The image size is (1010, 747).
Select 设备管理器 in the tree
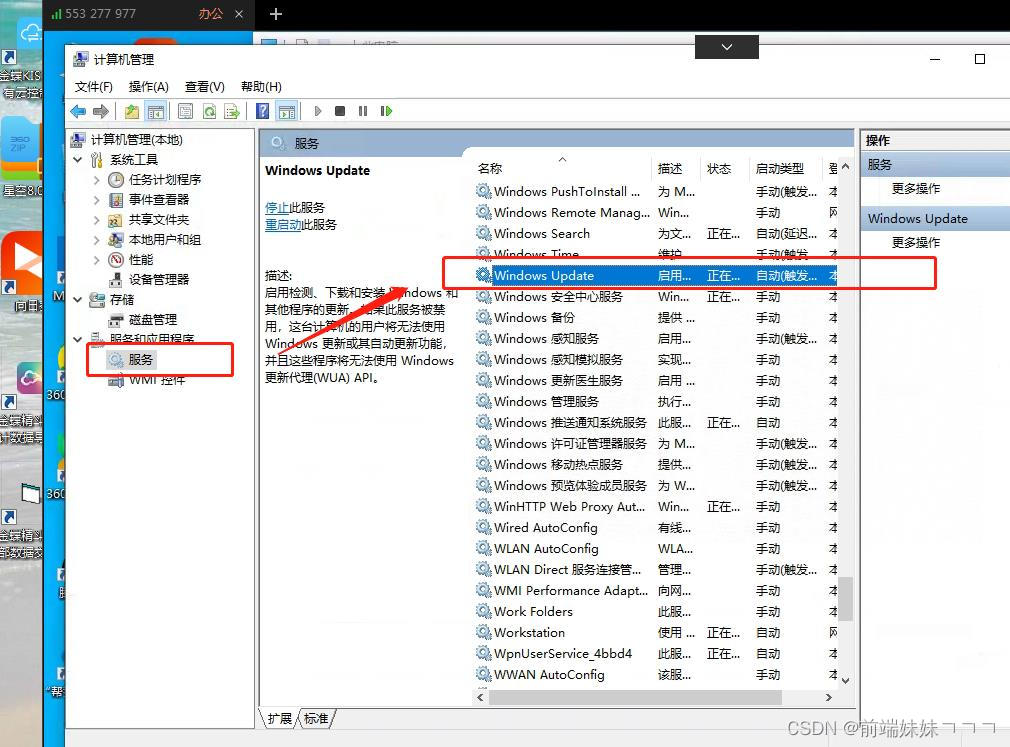(x=149, y=279)
